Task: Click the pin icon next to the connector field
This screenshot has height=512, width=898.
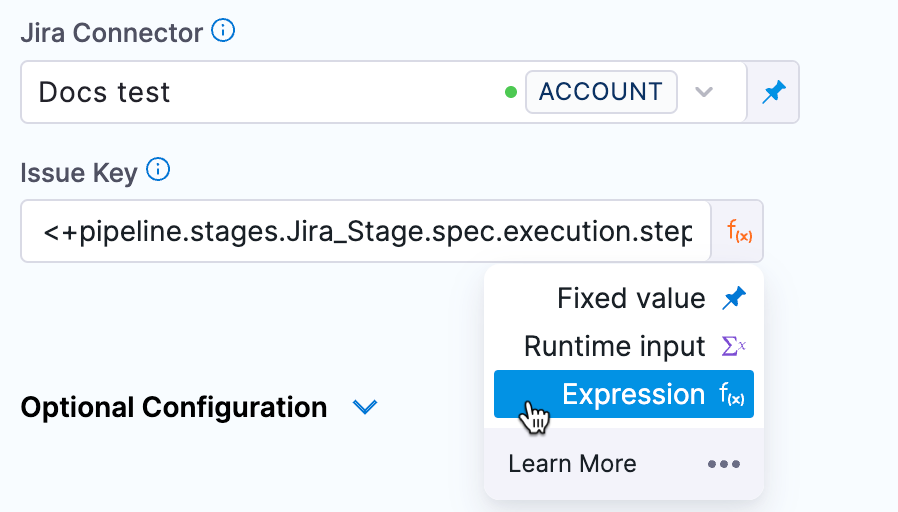Action: [x=773, y=93]
